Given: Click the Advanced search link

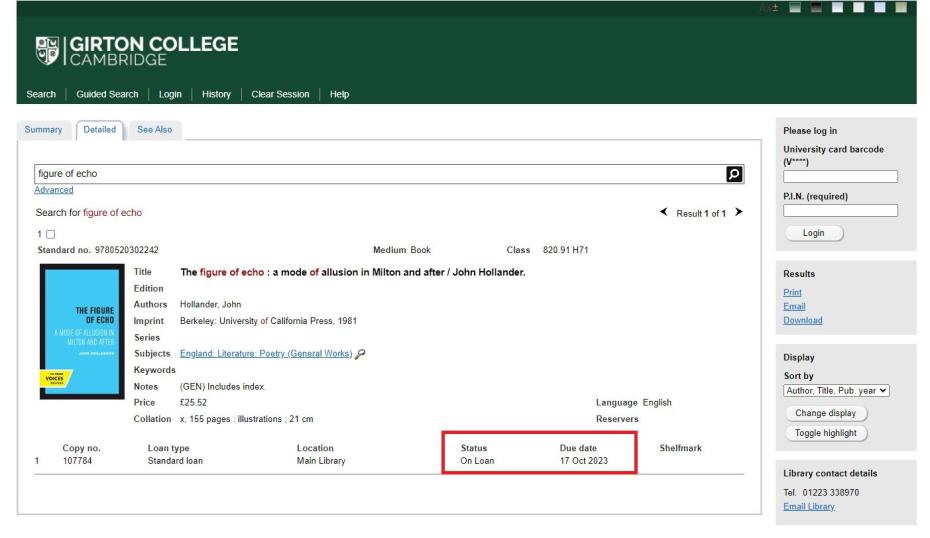Looking at the screenshot, I should pos(54,190).
